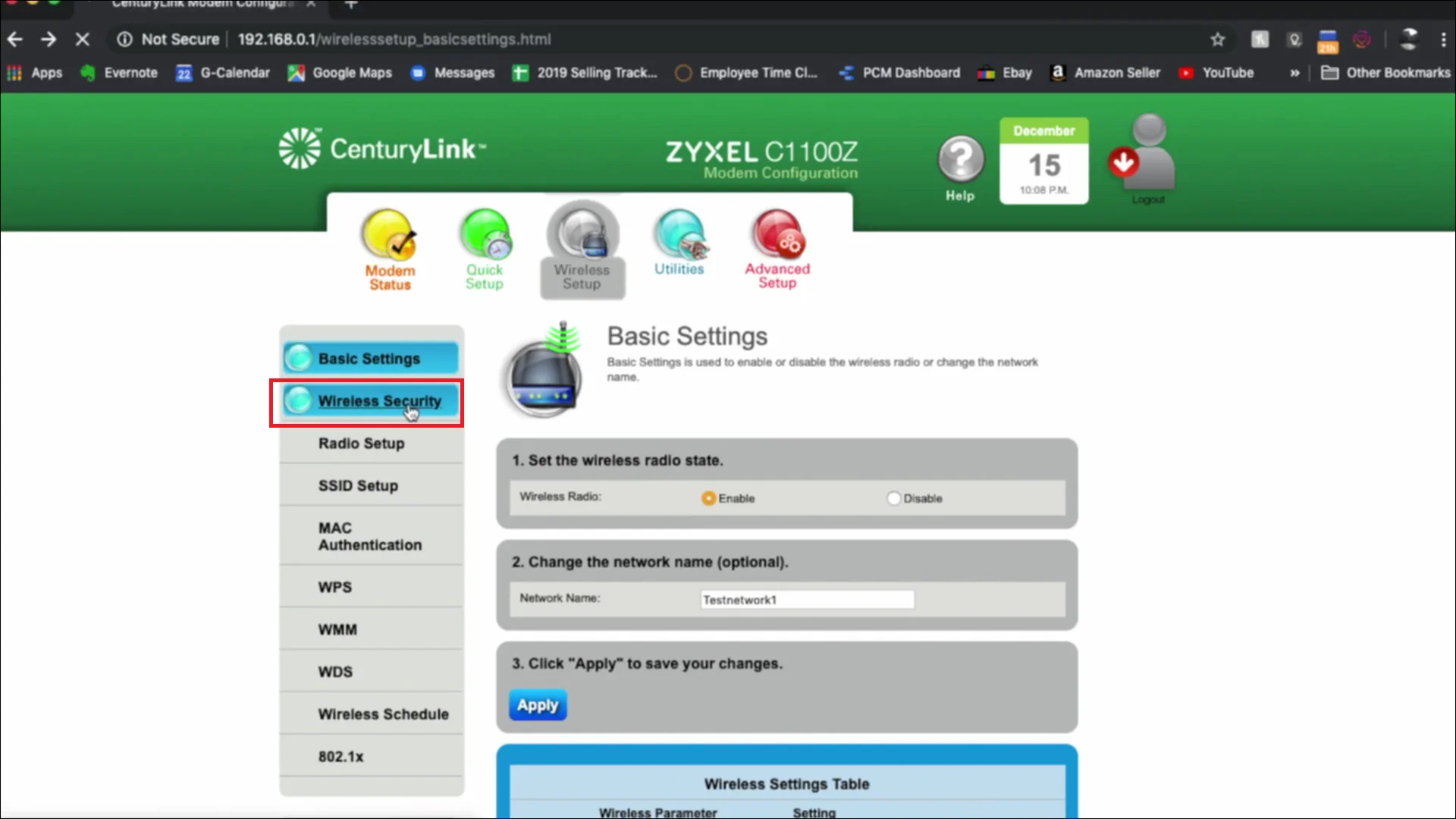Open the Modem Status icon

tap(389, 237)
